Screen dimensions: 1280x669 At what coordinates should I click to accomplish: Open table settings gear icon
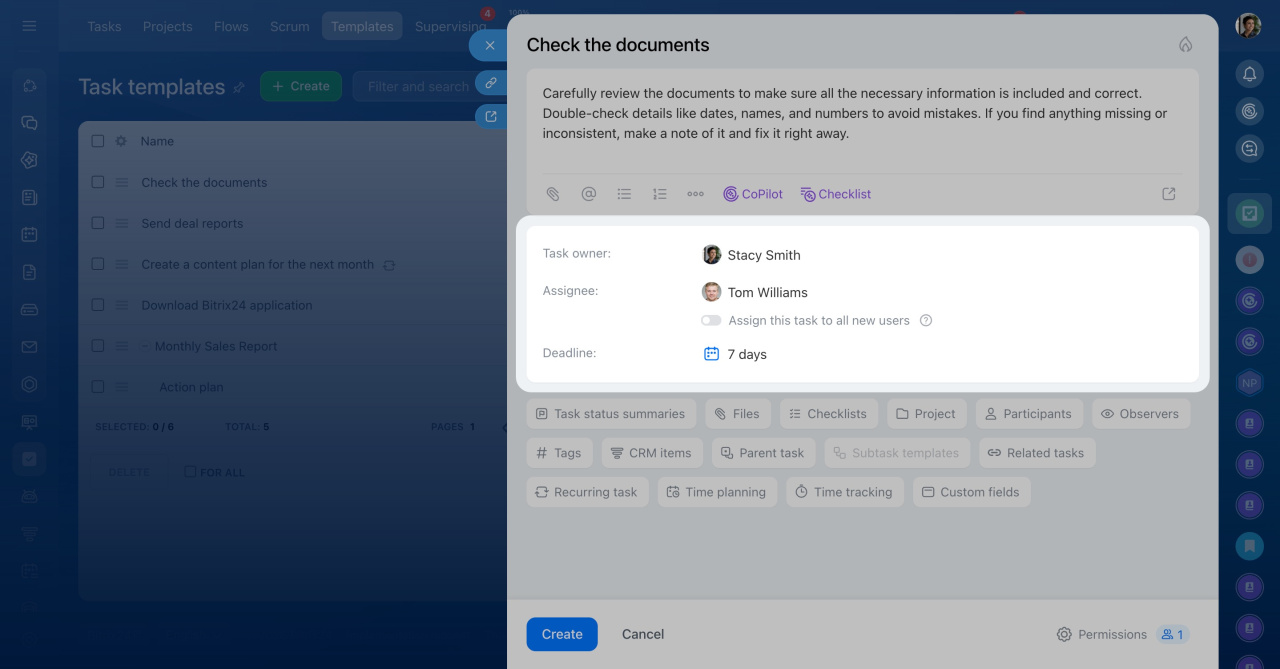121,141
